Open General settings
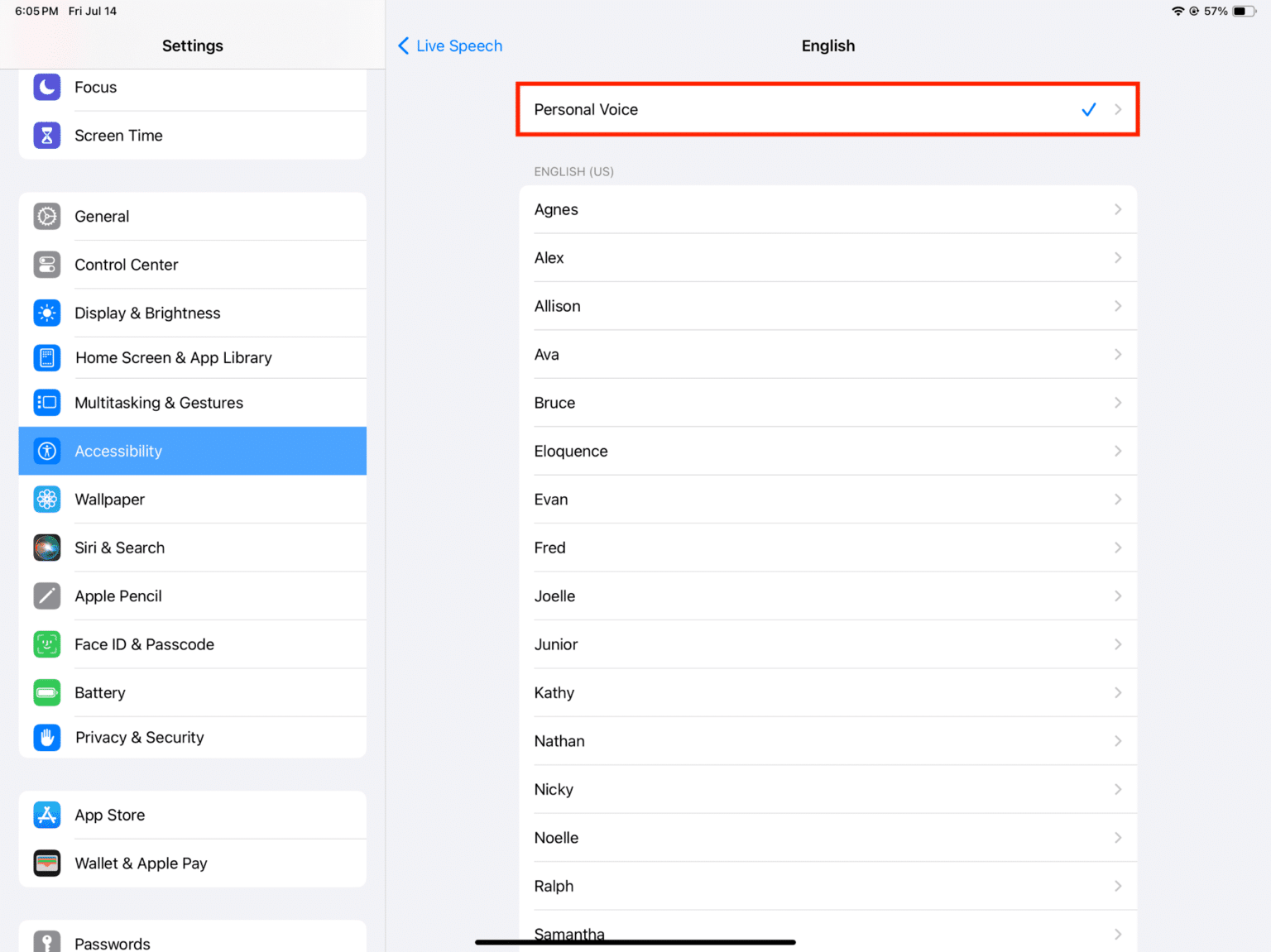1271x952 pixels. click(192, 217)
